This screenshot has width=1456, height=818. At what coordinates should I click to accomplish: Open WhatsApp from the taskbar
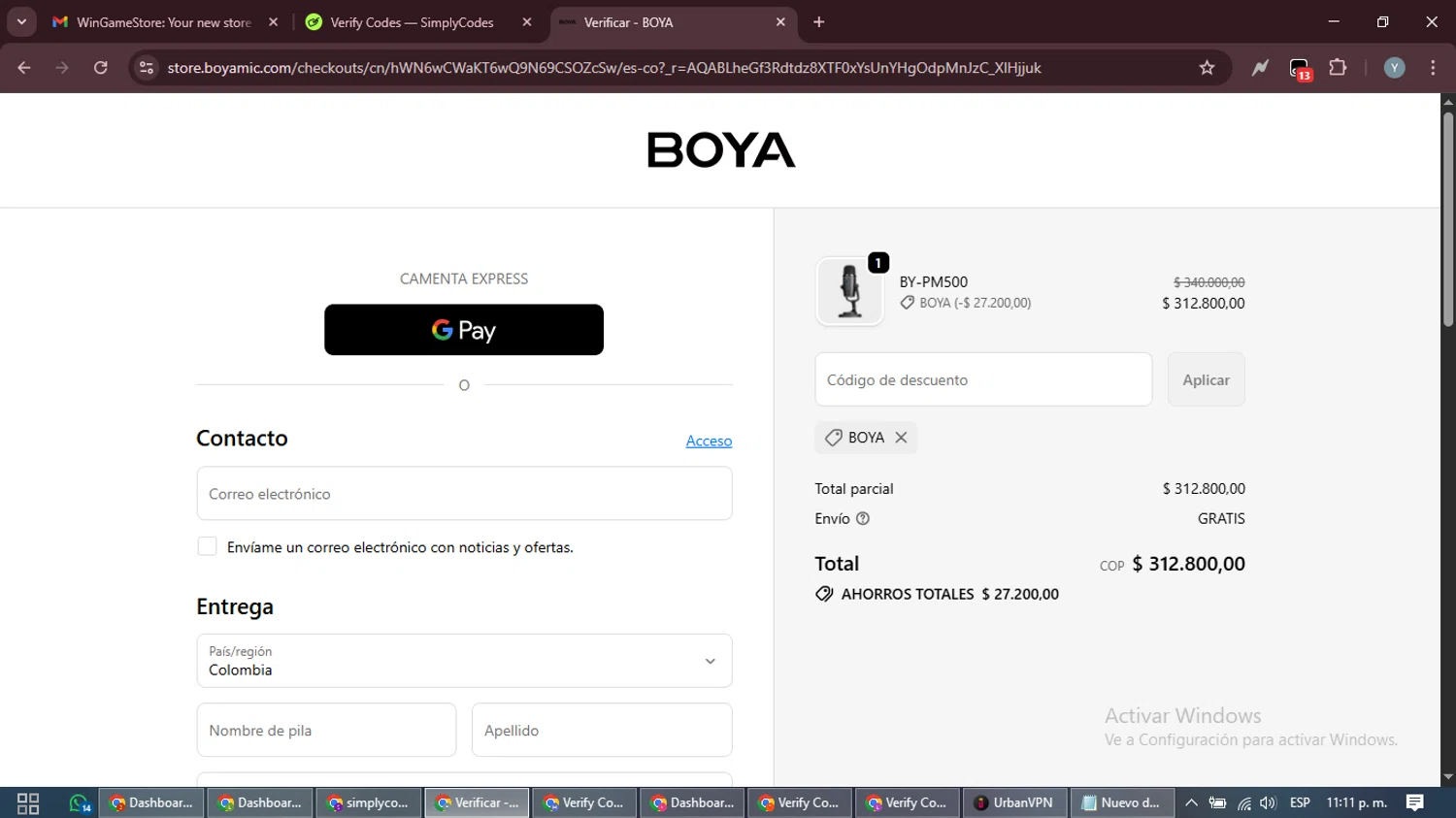point(80,802)
